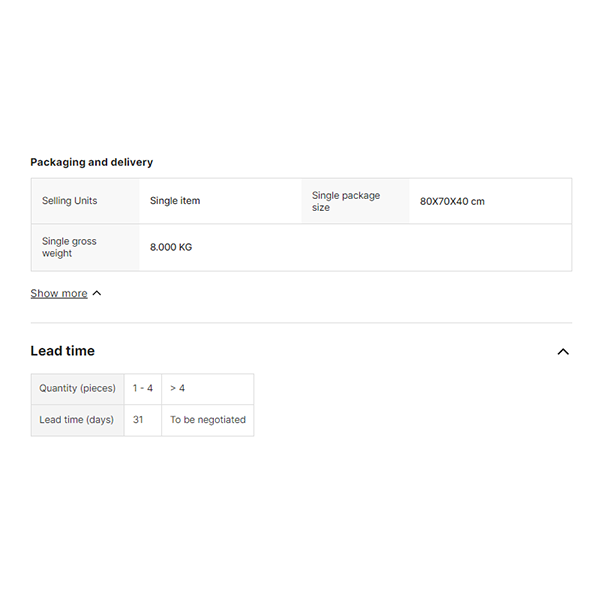Image resolution: width=600 pixels, height=600 pixels.
Task: Click the Selling Units label cell
Action: coord(70,201)
